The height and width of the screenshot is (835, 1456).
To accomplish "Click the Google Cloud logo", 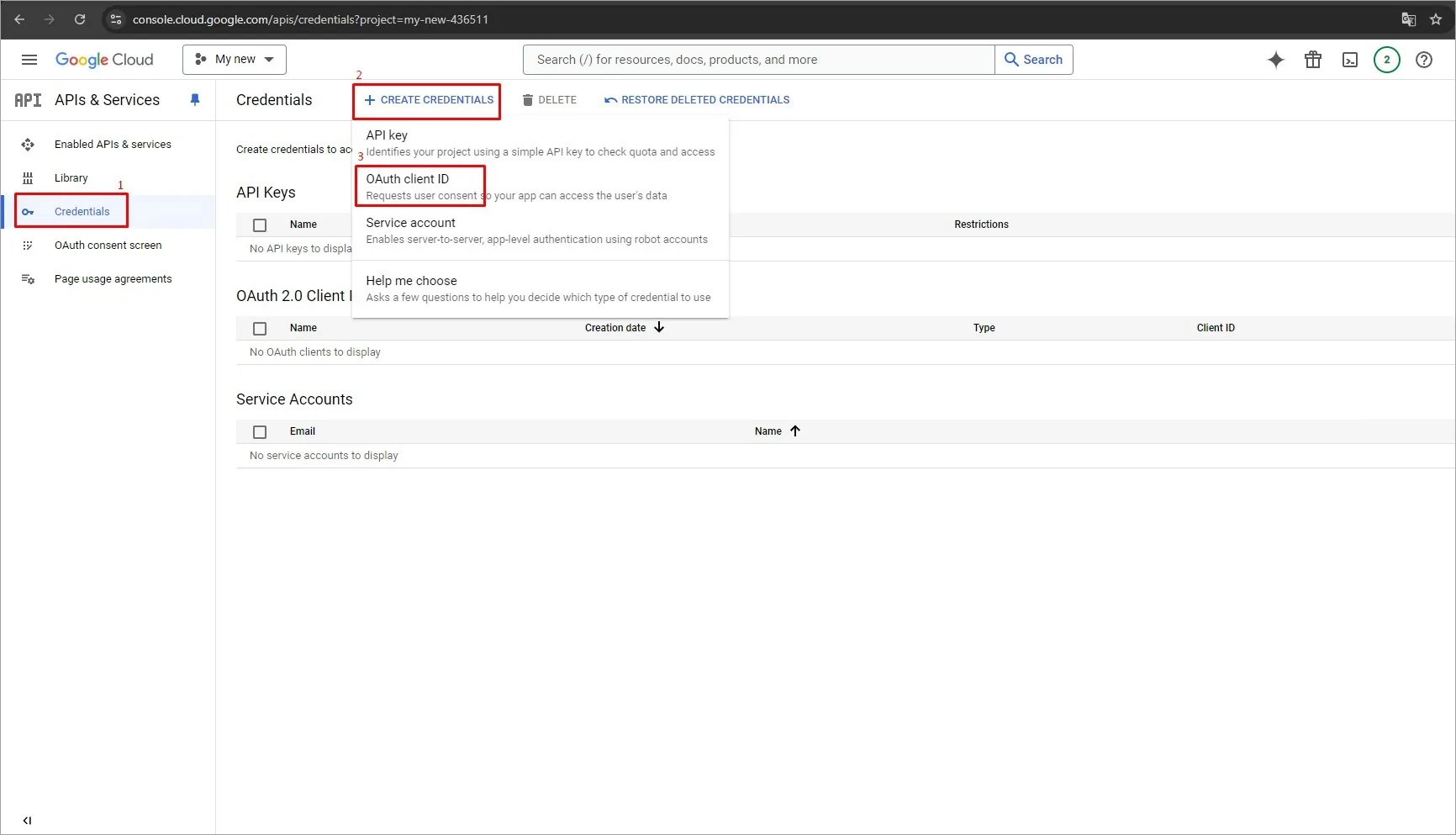I will pos(104,60).
